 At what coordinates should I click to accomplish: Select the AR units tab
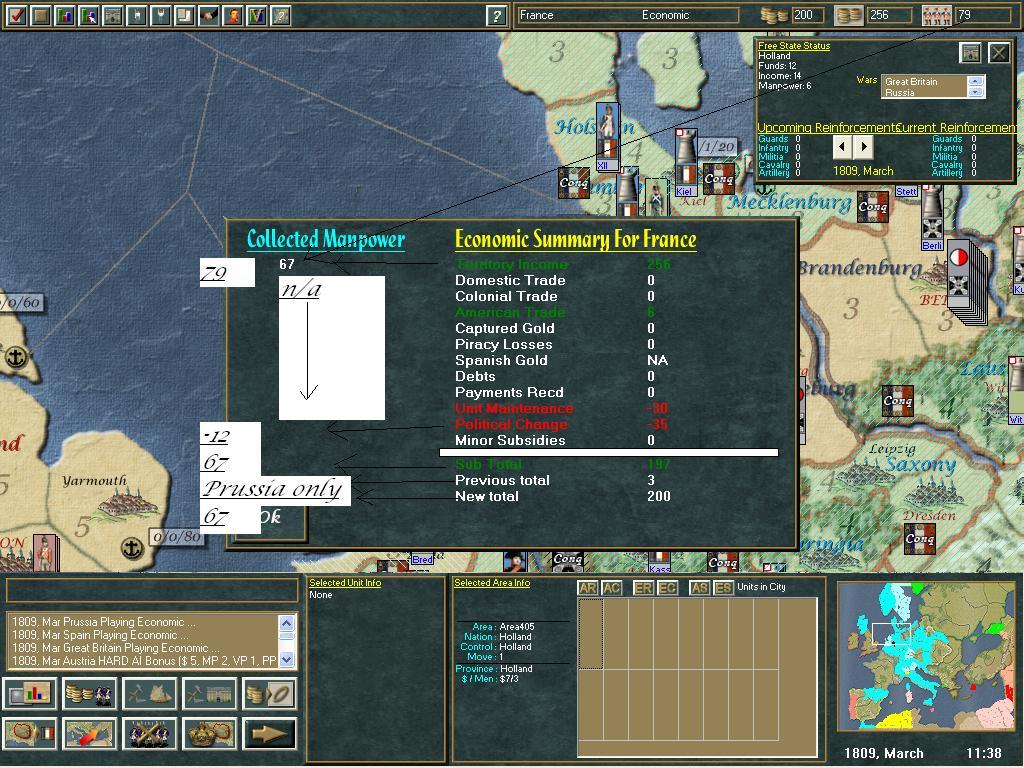click(x=587, y=588)
